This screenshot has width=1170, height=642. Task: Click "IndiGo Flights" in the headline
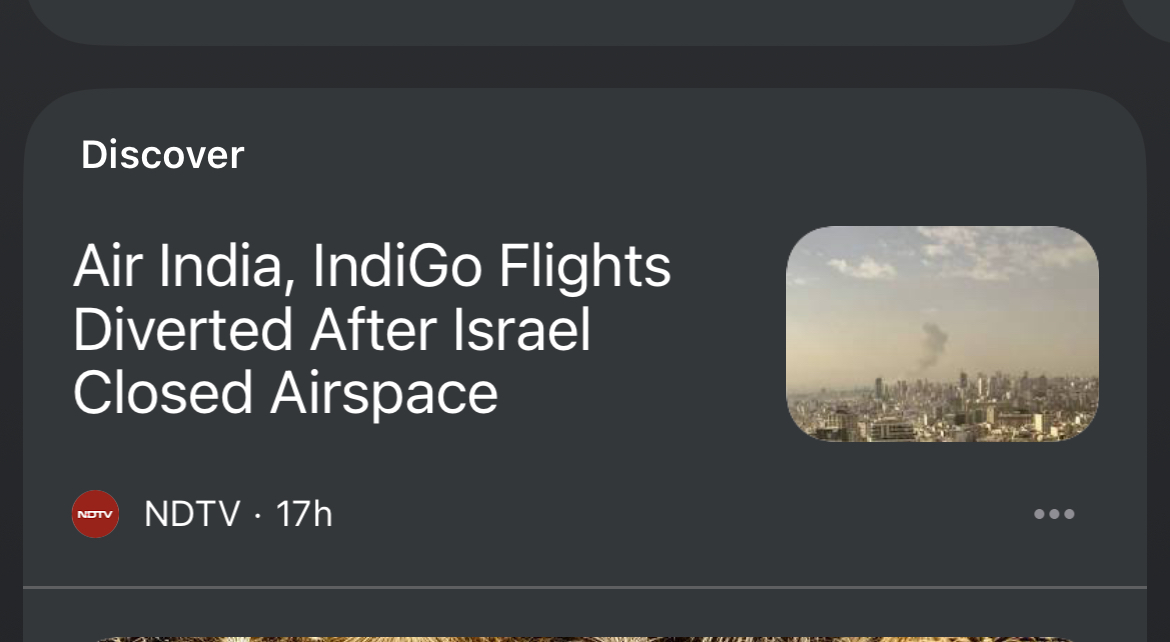(492, 267)
